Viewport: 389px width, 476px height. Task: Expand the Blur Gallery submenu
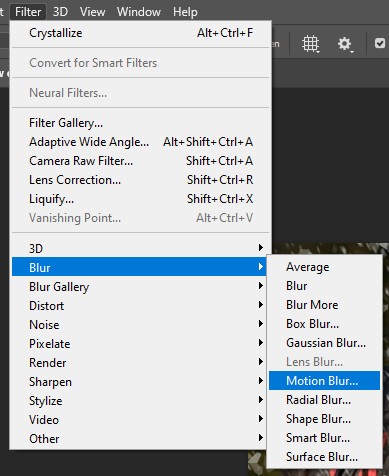point(140,286)
